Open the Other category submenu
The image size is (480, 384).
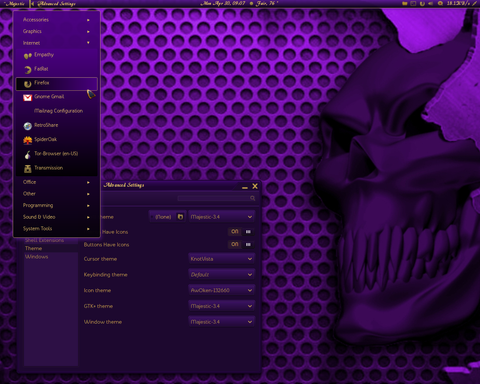click(57, 194)
